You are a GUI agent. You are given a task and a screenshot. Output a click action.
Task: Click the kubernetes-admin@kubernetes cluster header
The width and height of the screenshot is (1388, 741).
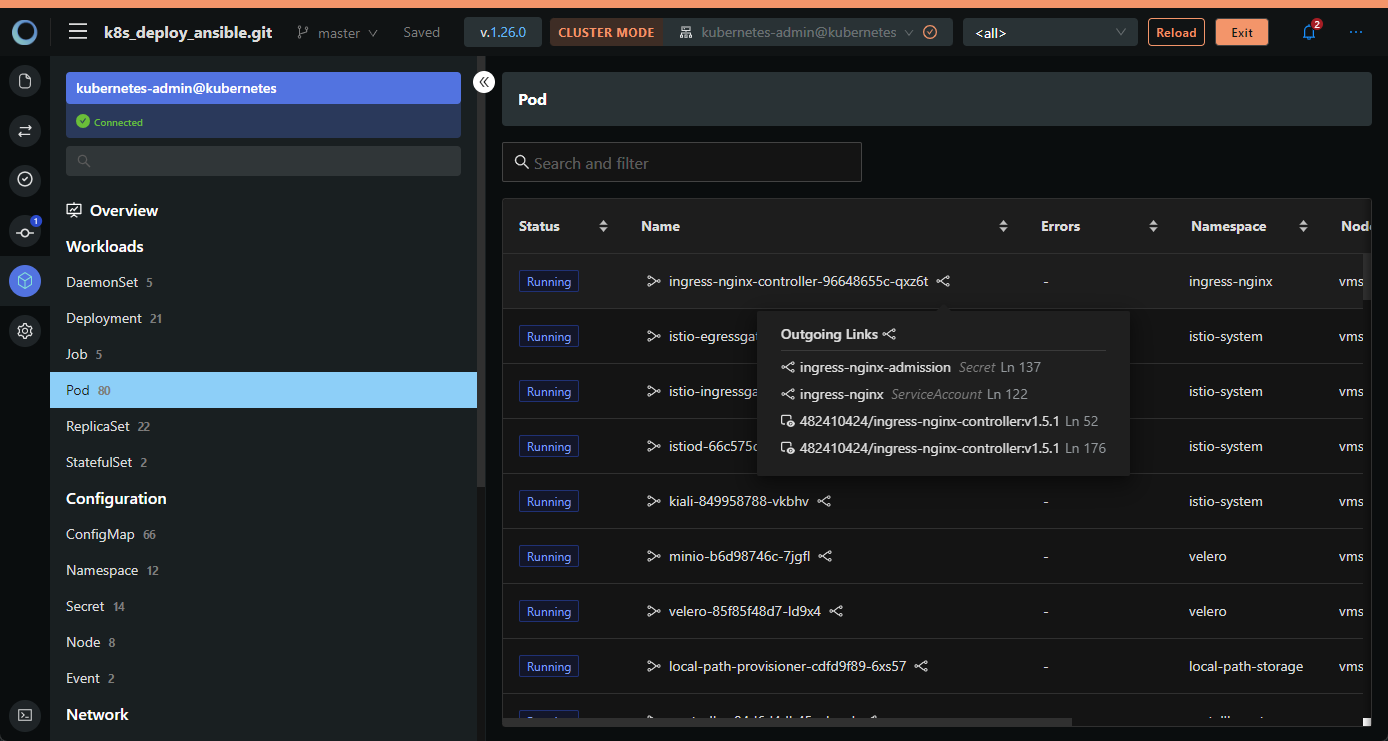click(x=263, y=88)
